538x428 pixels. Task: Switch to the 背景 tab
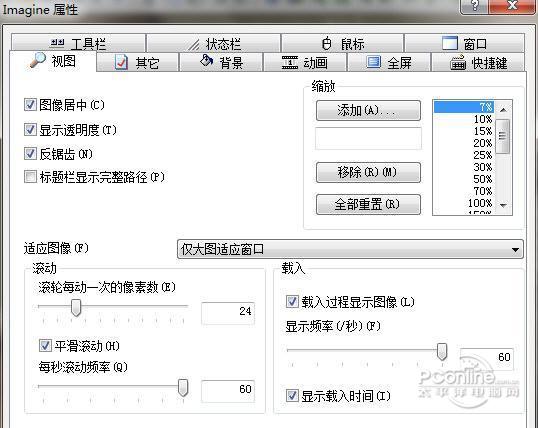coord(221,62)
